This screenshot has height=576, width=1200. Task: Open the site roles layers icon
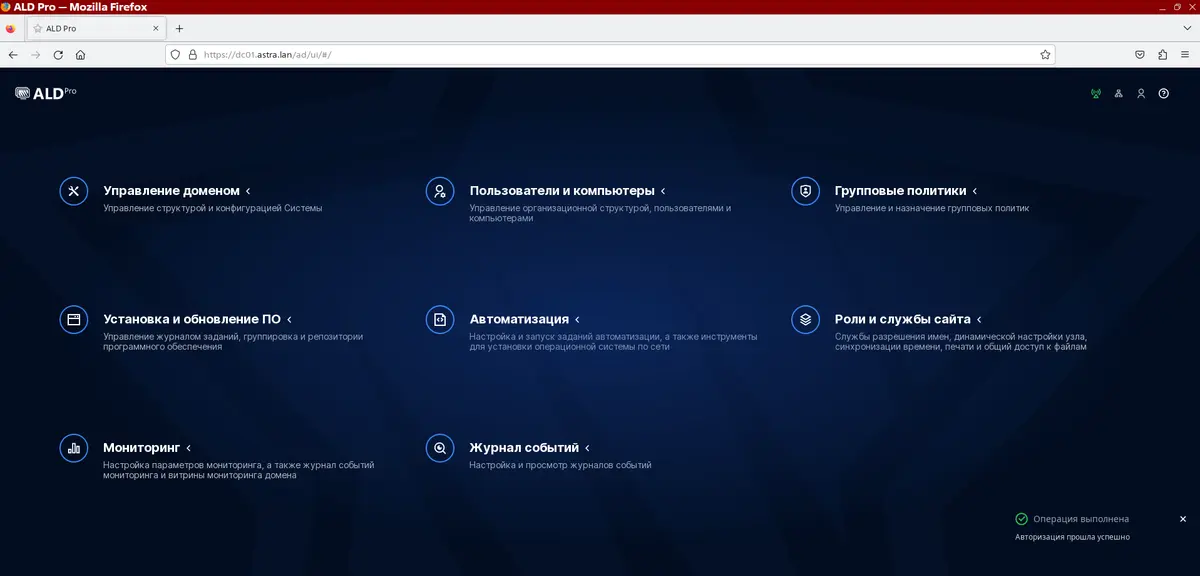pyautogui.click(x=805, y=319)
